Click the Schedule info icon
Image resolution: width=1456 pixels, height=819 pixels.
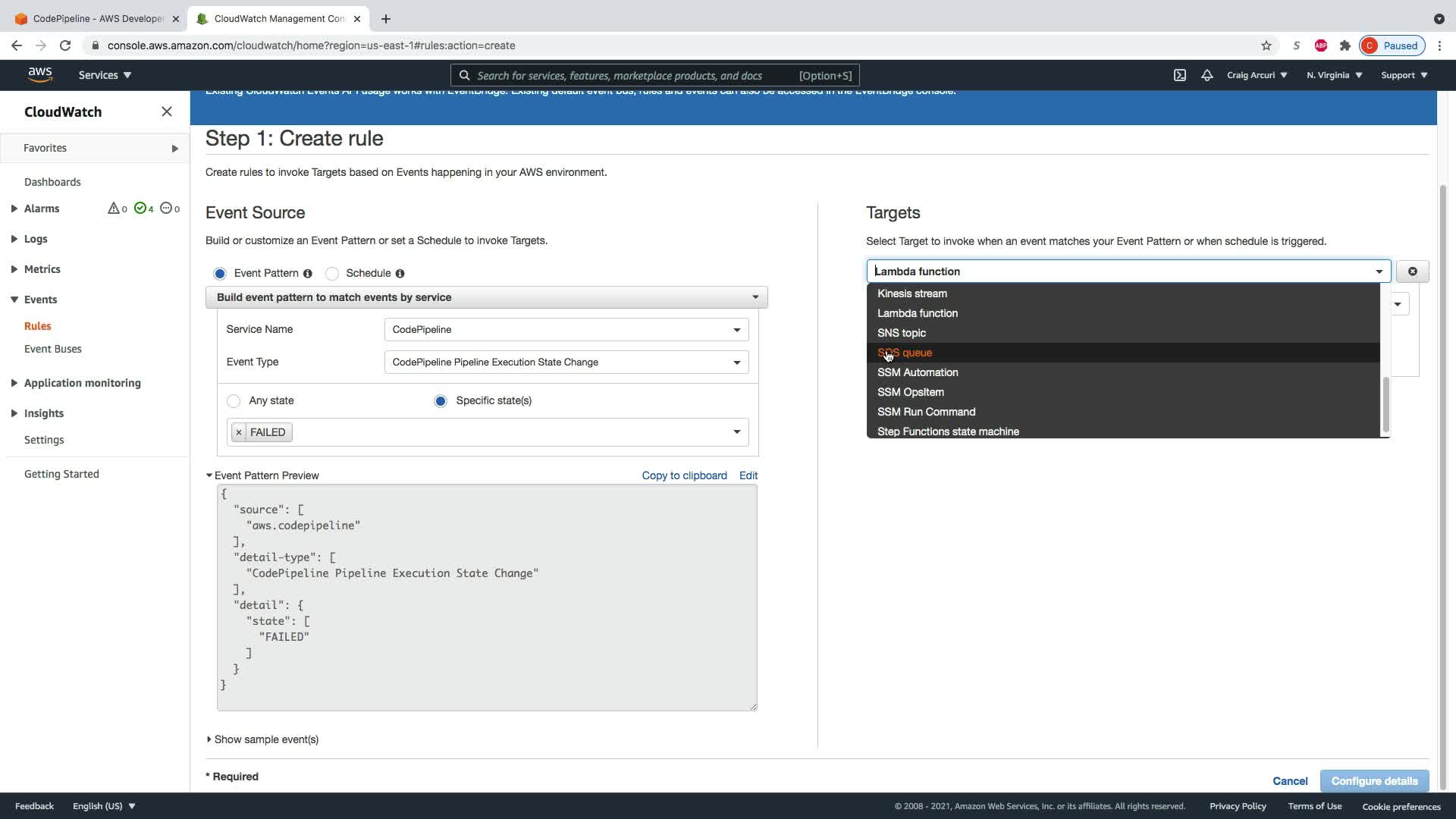[x=400, y=274]
